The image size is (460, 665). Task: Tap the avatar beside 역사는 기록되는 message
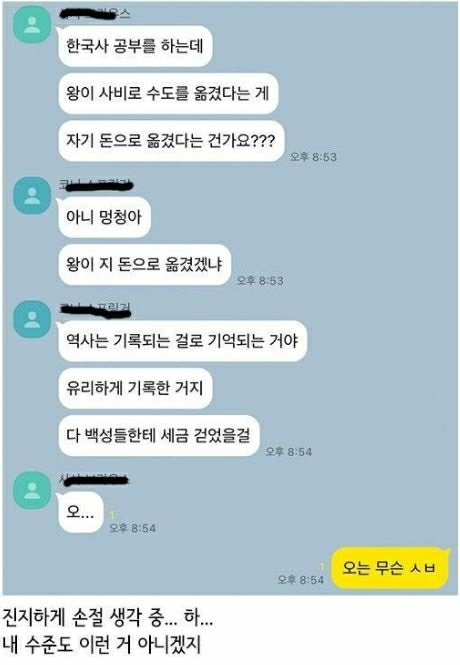[32, 319]
